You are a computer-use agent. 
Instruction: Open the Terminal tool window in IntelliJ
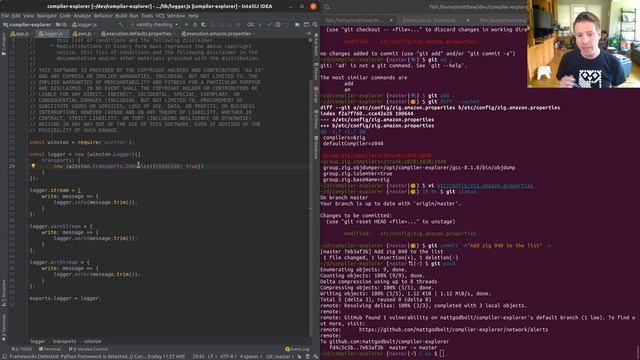(x=50, y=349)
